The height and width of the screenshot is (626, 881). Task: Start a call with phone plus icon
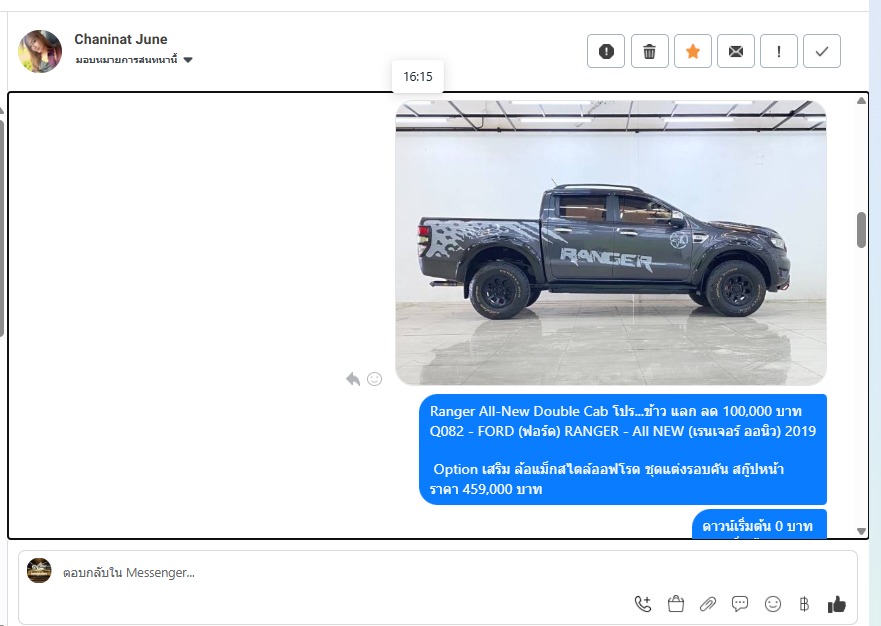[x=643, y=604]
